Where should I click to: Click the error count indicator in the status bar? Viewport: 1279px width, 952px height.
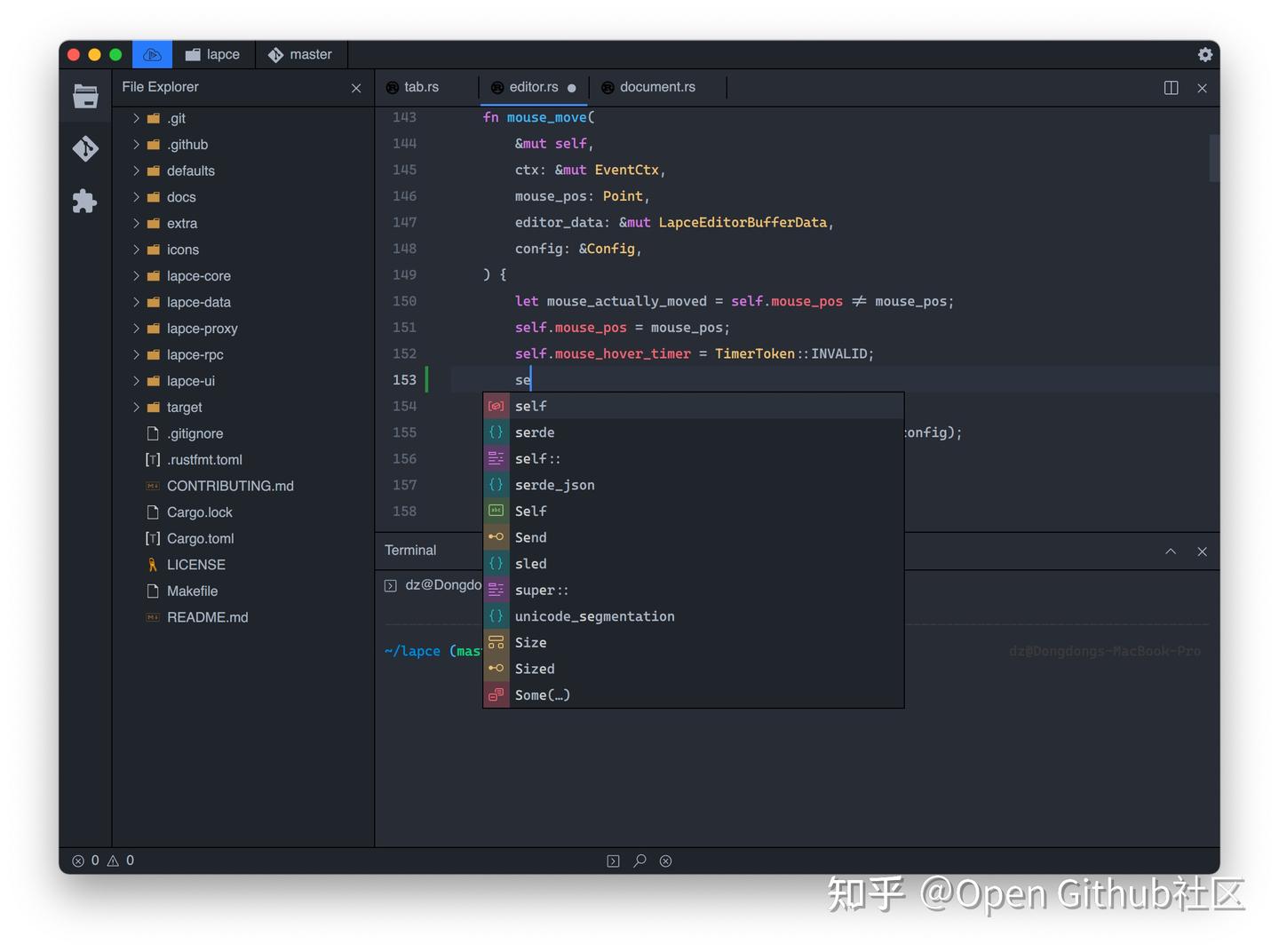86,861
